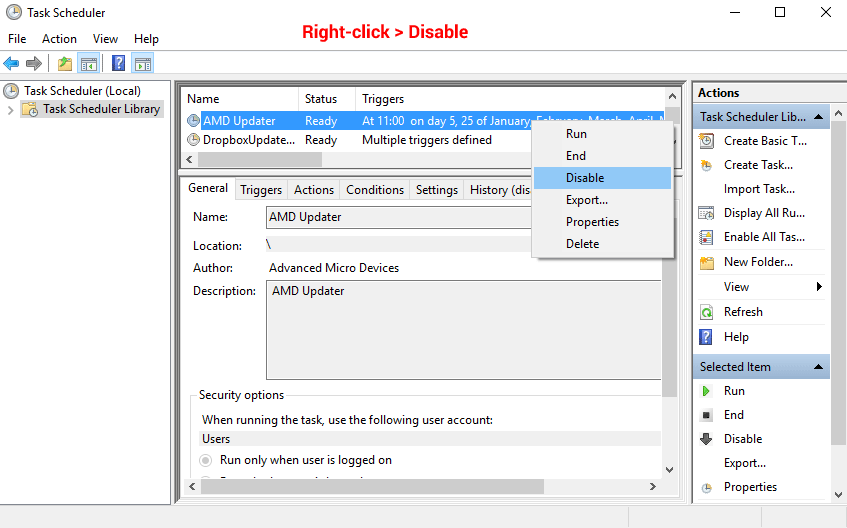
Task: Click the AMD Updater task clock icon
Action: pos(193,121)
